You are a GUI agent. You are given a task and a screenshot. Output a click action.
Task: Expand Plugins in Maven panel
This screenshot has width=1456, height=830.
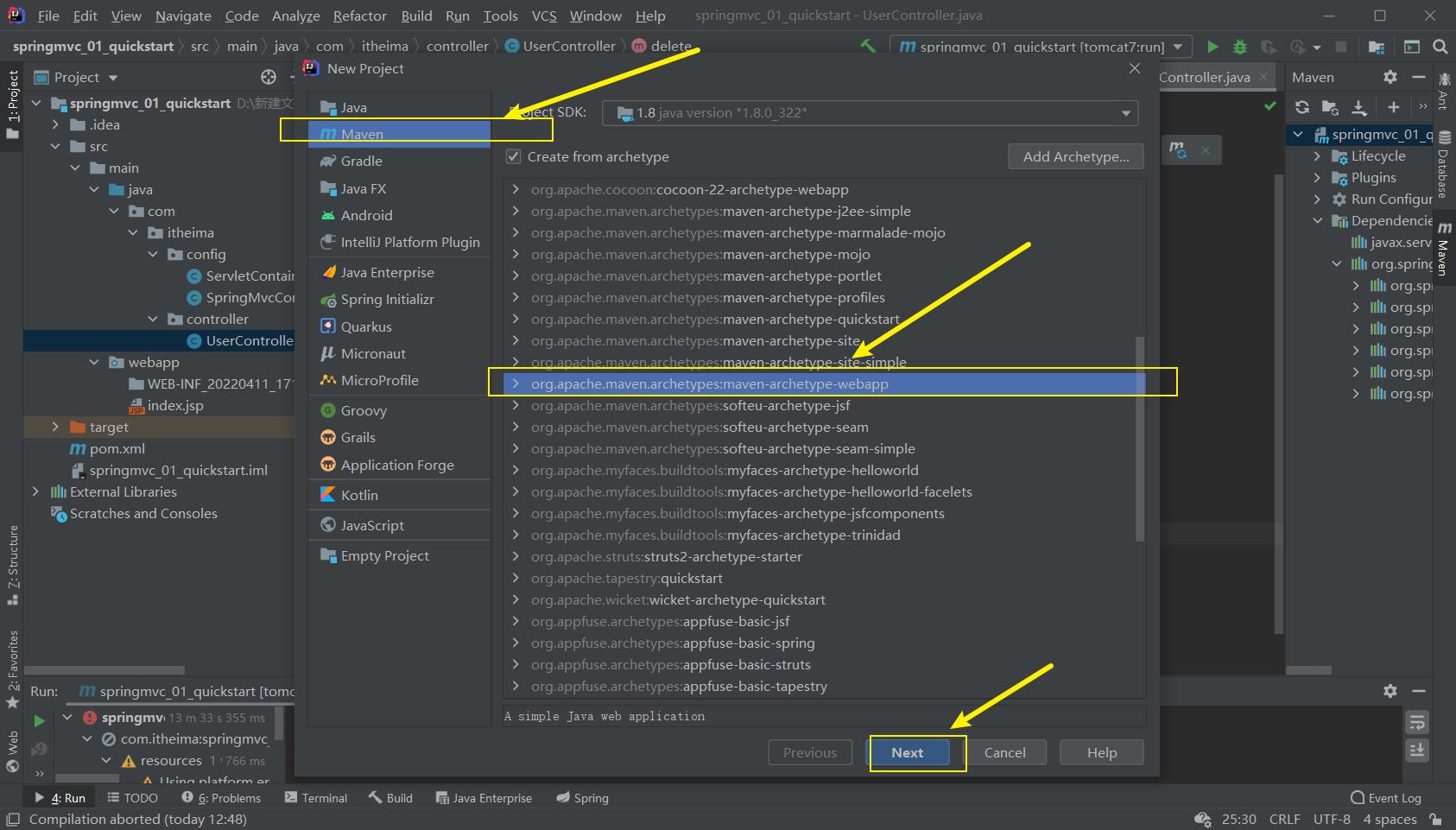point(1317,178)
